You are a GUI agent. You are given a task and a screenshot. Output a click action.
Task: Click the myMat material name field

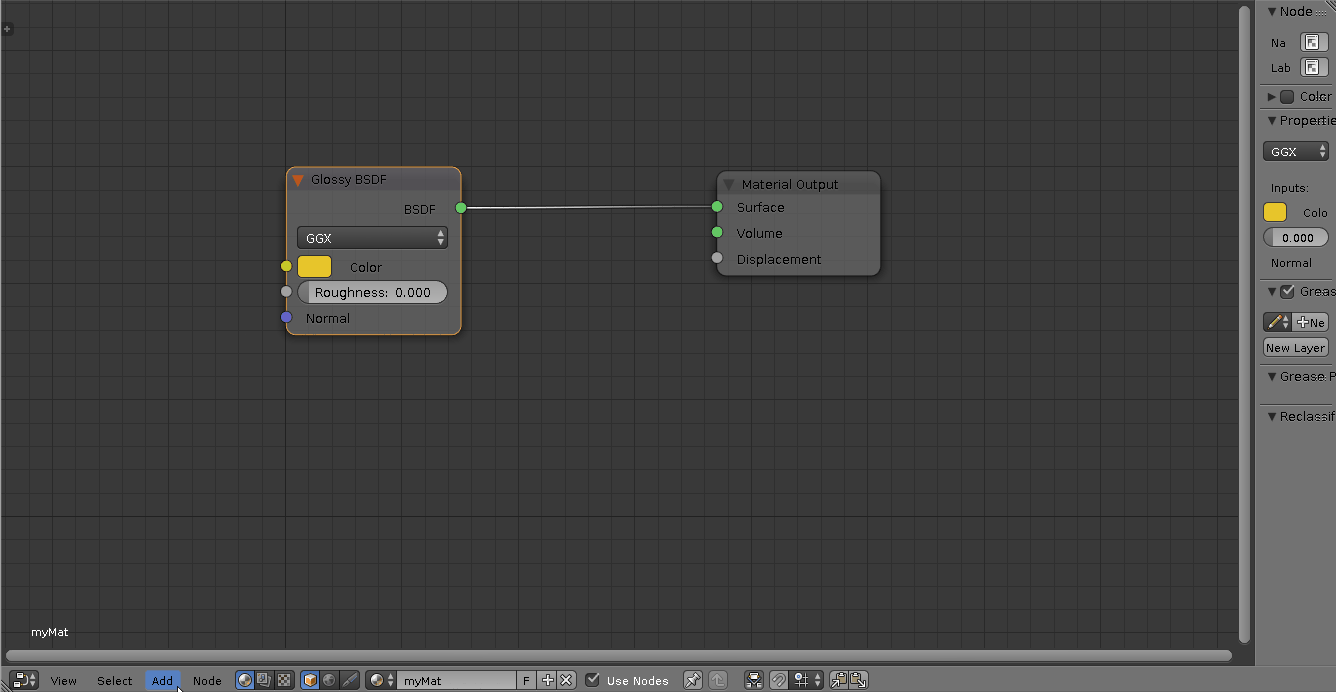click(457, 680)
